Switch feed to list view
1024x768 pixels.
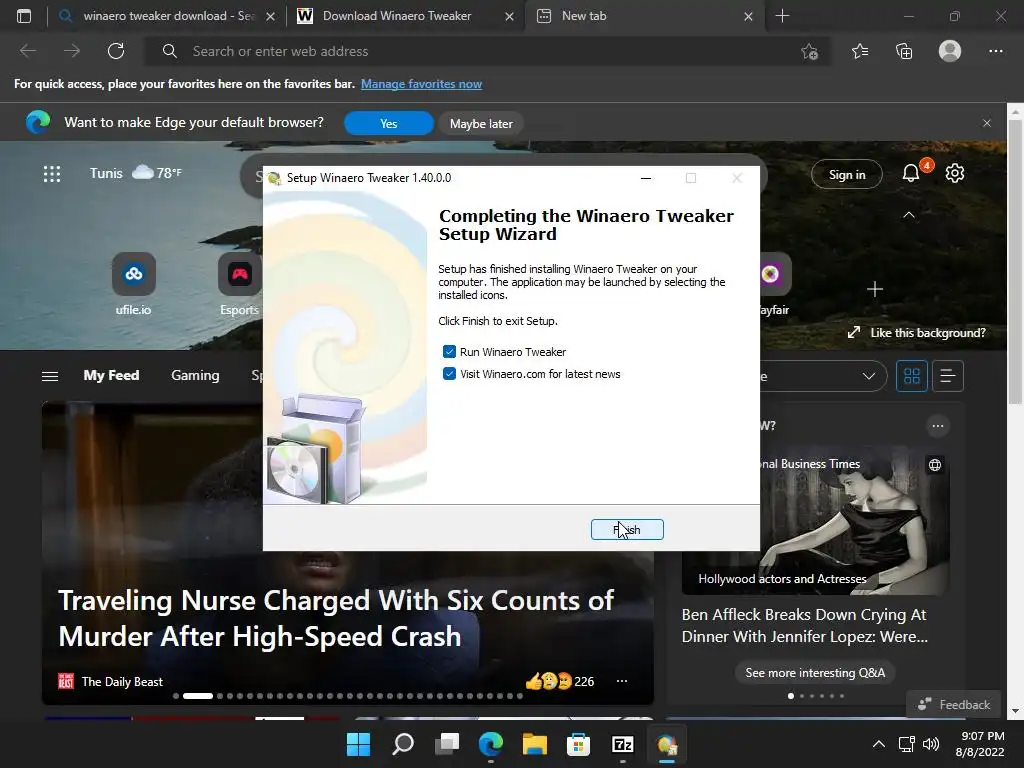click(948, 376)
